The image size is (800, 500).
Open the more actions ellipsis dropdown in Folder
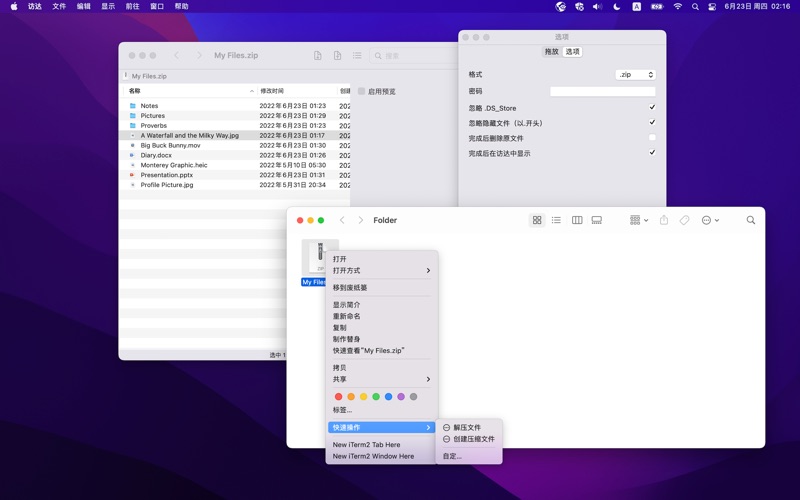710,220
